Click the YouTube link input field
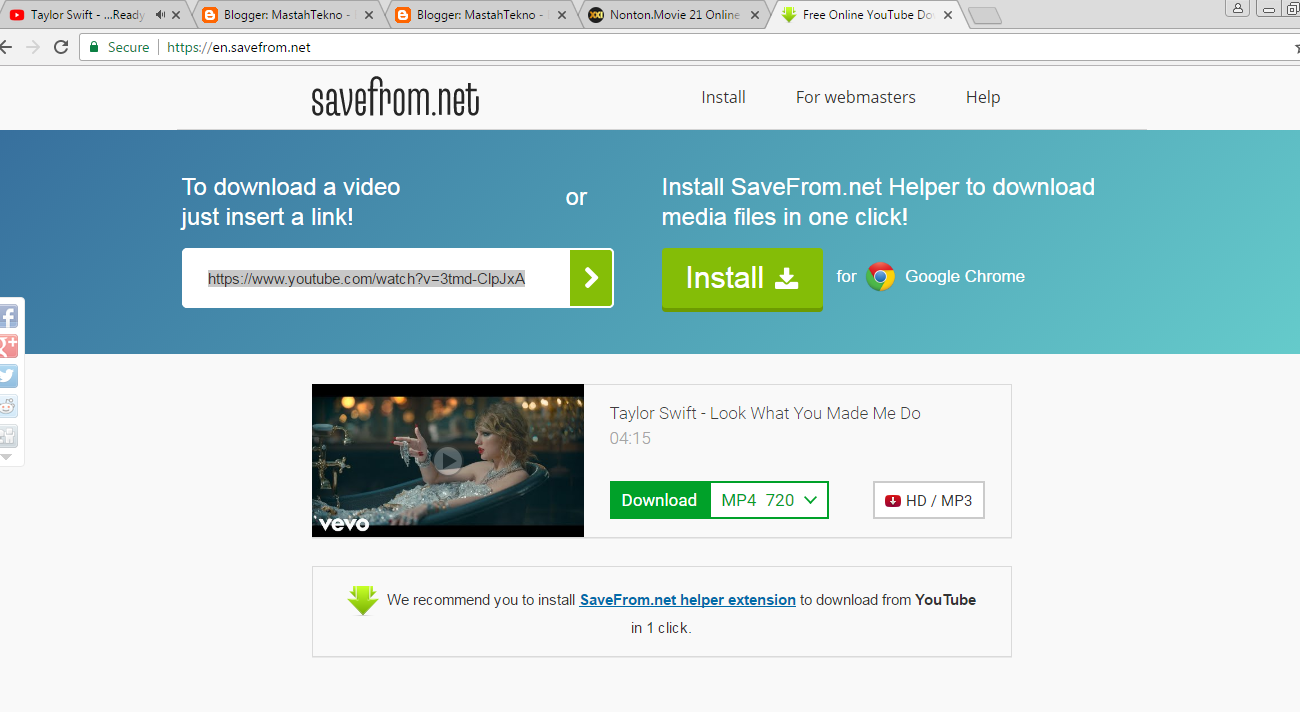Viewport: 1300px width, 712px height. tap(376, 278)
